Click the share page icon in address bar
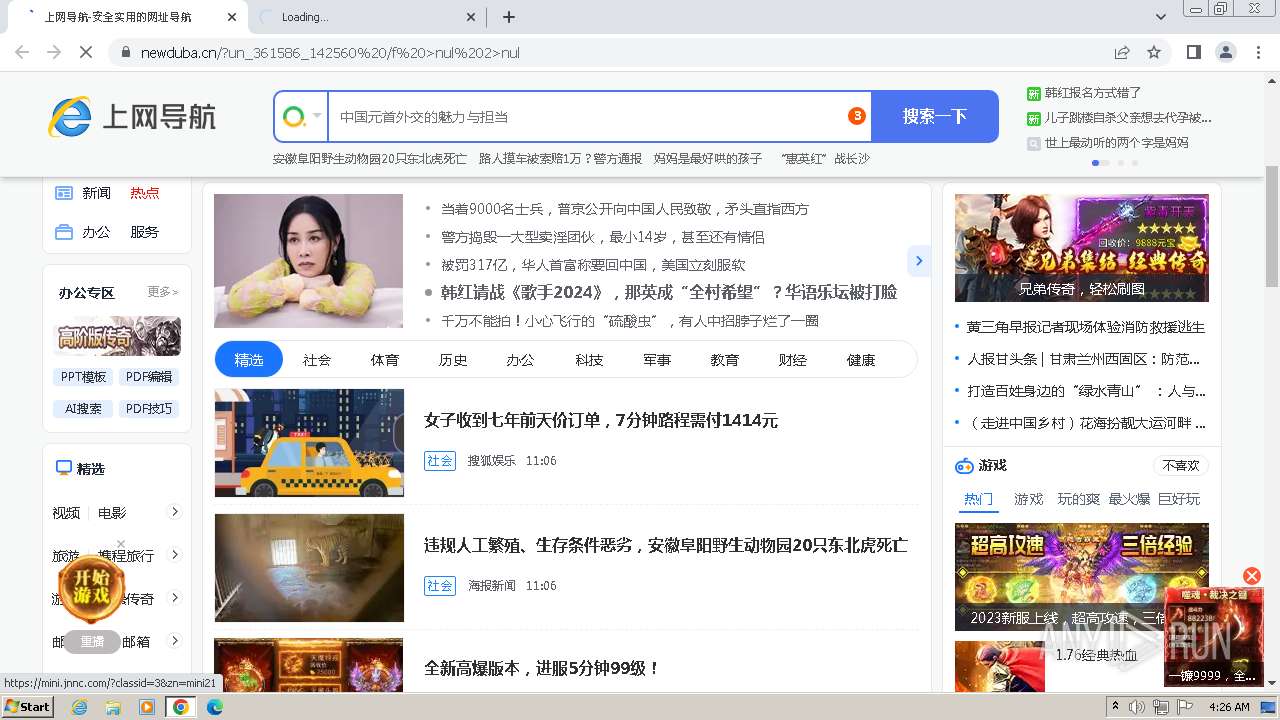 (1122, 52)
